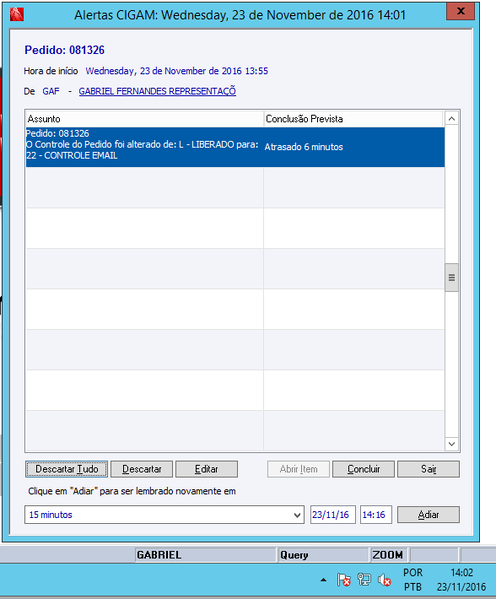The height and width of the screenshot is (599, 496).
Task: Click the 14:16 time field
Action: pyautogui.click(x=376, y=515)
